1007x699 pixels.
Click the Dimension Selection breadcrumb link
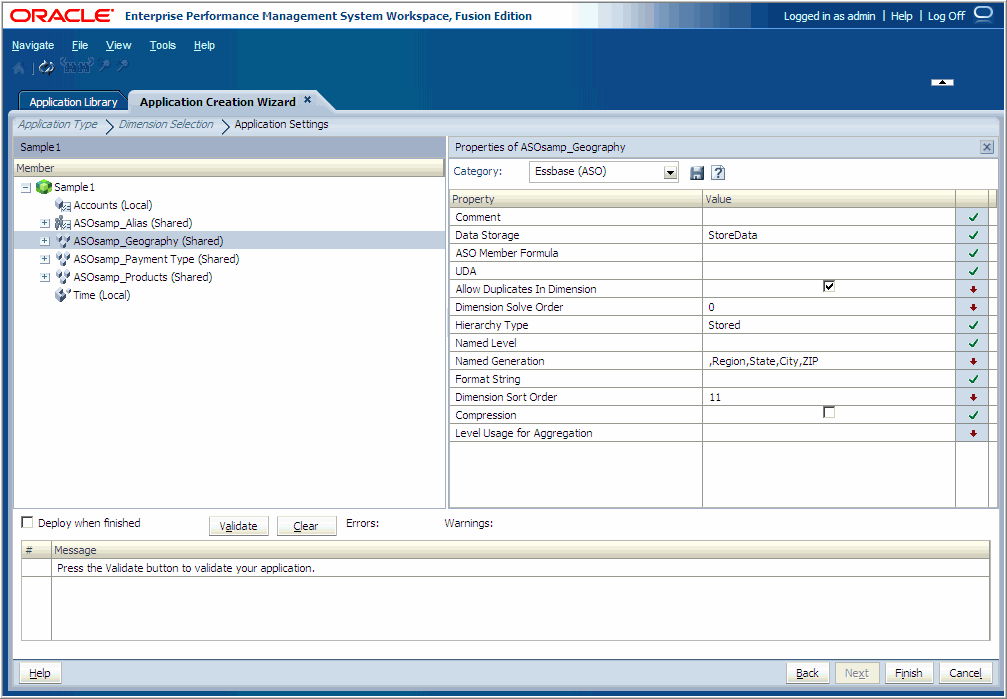click(x=165, y=124)
